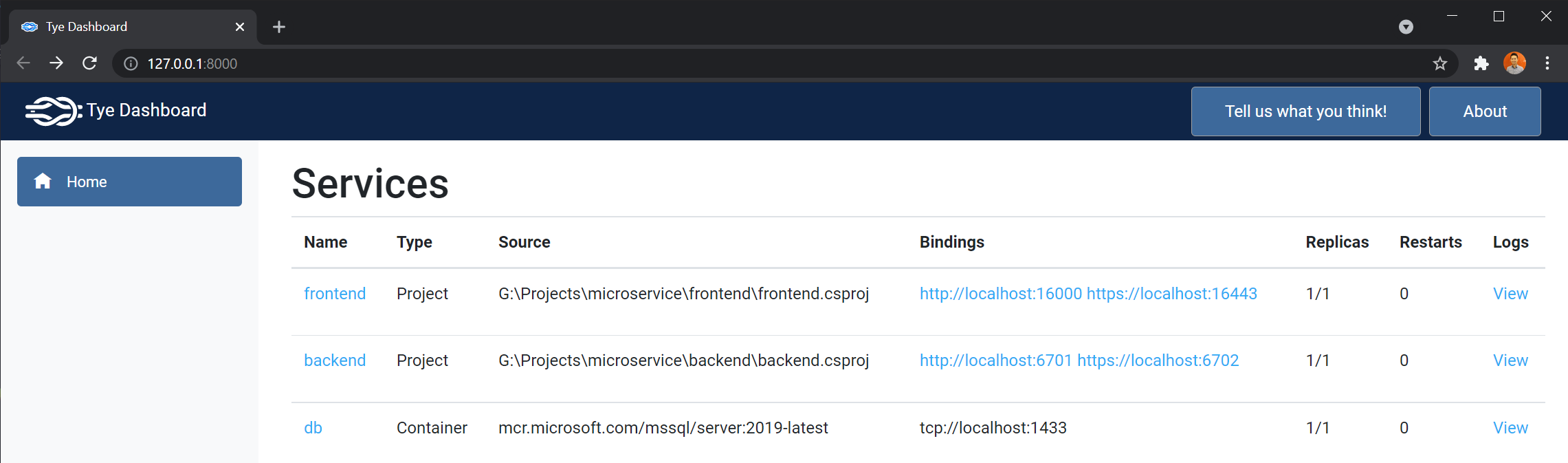The width and height of the screenshot is (1568, 463).
Task: Click the tab search dropdown arrow
Action: click(x=1406, y=27)
